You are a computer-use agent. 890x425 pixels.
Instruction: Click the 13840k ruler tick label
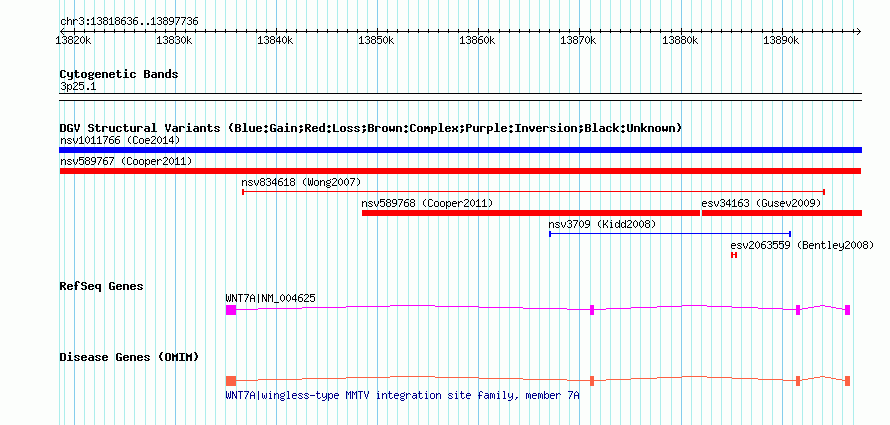coord(276,40)
